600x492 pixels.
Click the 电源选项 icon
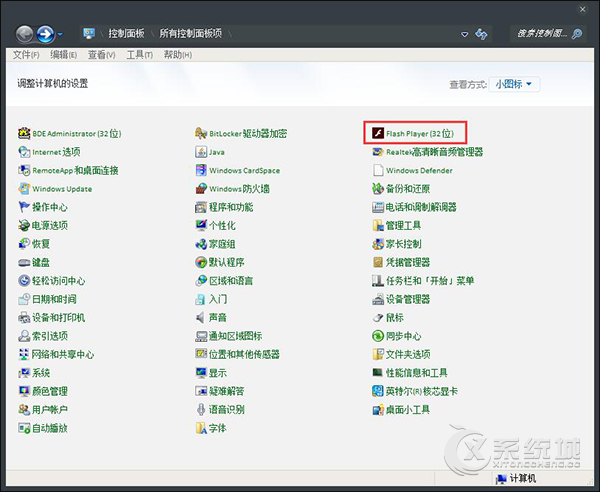(x=24, y=225)
